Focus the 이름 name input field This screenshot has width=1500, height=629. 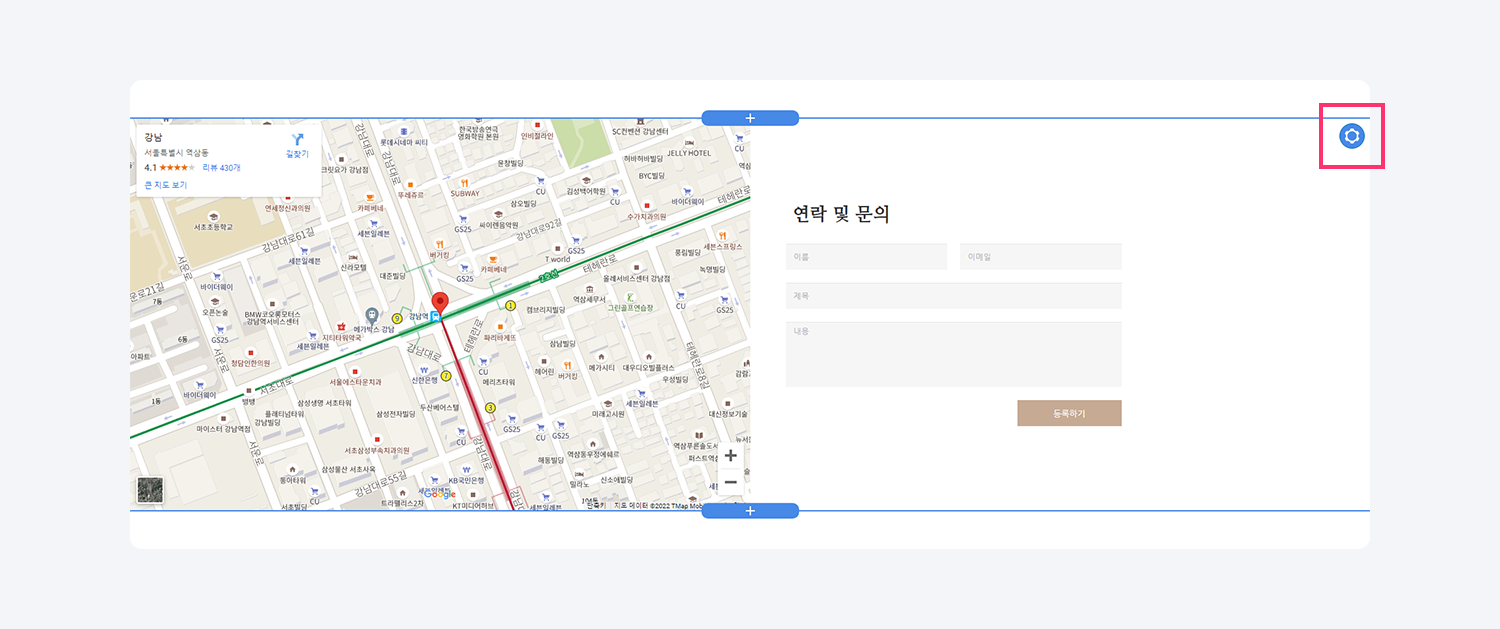(866, 257)
